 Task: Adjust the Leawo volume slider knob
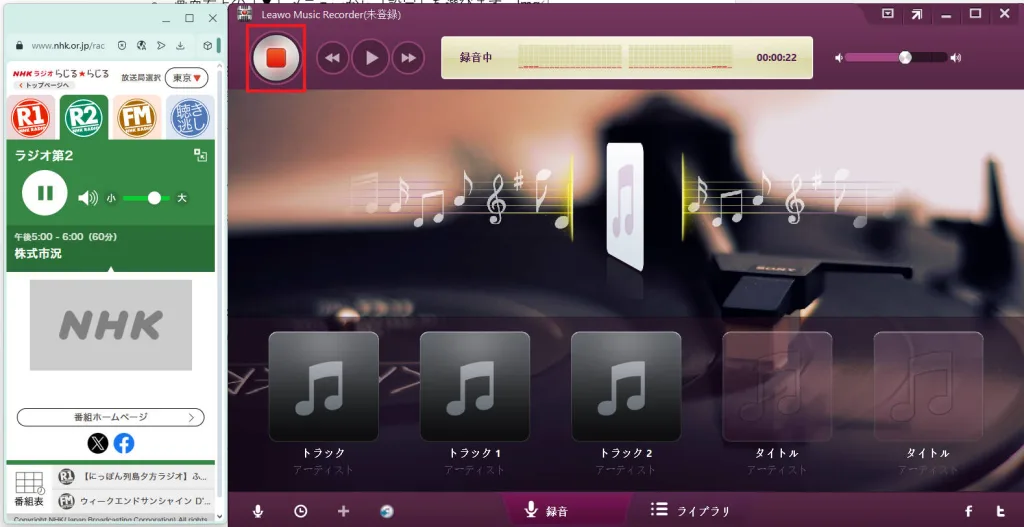[904, 57]
